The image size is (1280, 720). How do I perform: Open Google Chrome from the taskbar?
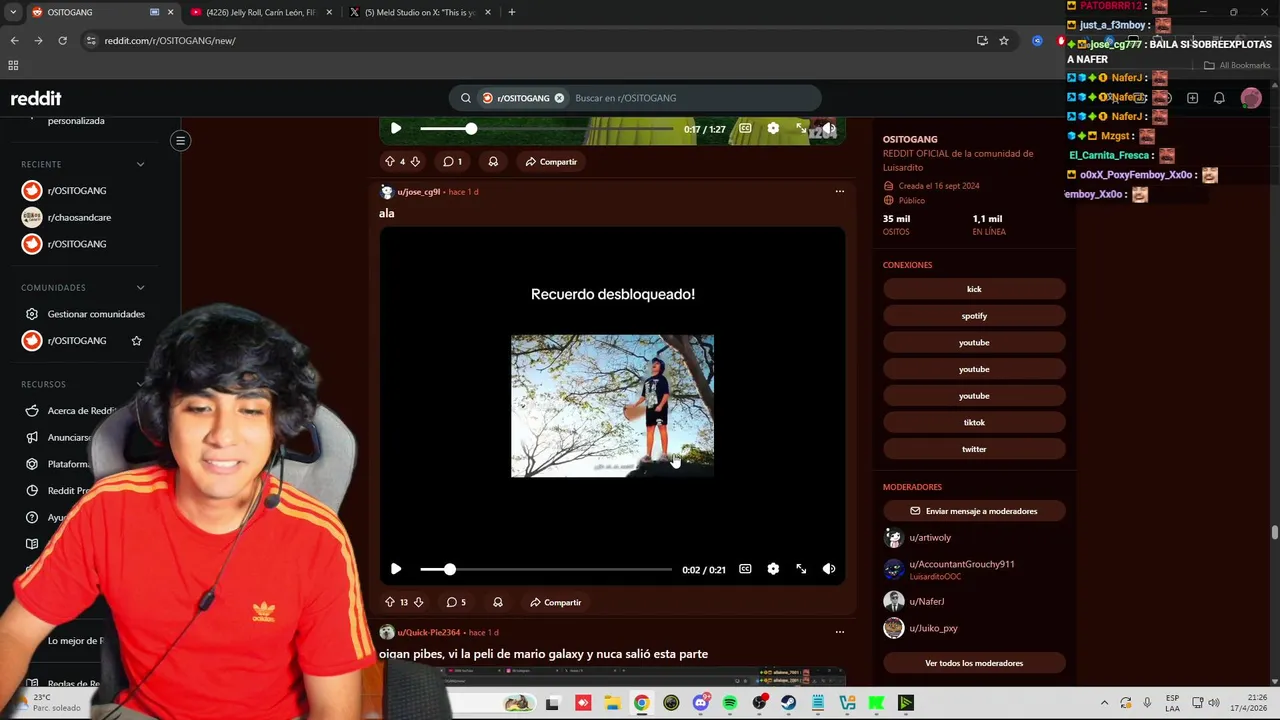[x=641, y=703]
